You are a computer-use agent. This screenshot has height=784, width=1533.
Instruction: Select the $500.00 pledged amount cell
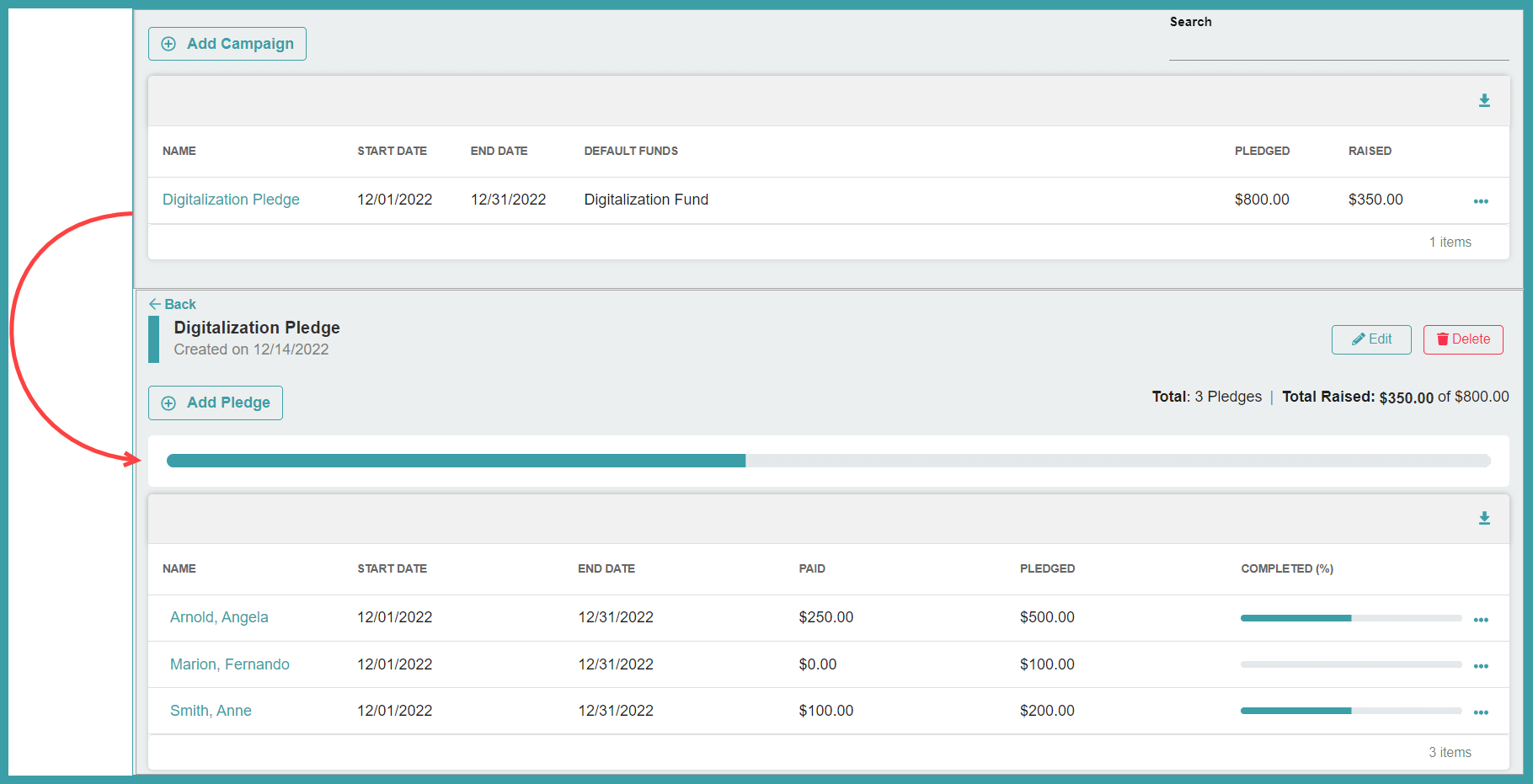pyautogui.click(x=1047, y=617)
